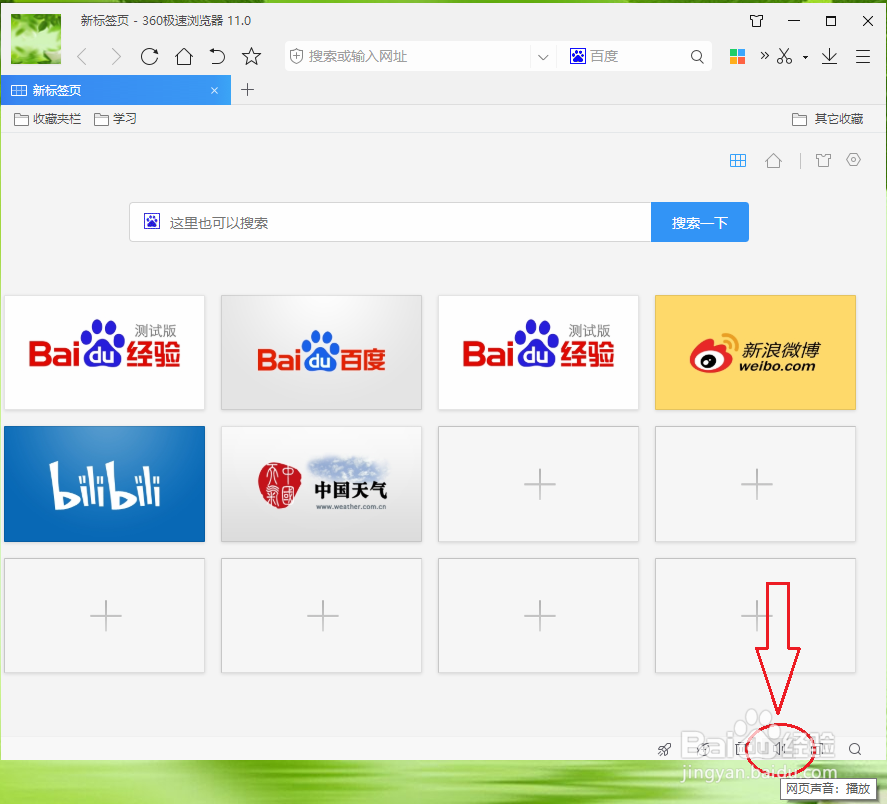Image resolution: width=887 pixels, height=804 pixels.
Task: Open the bilibili tile
Action: pos(105,484)
